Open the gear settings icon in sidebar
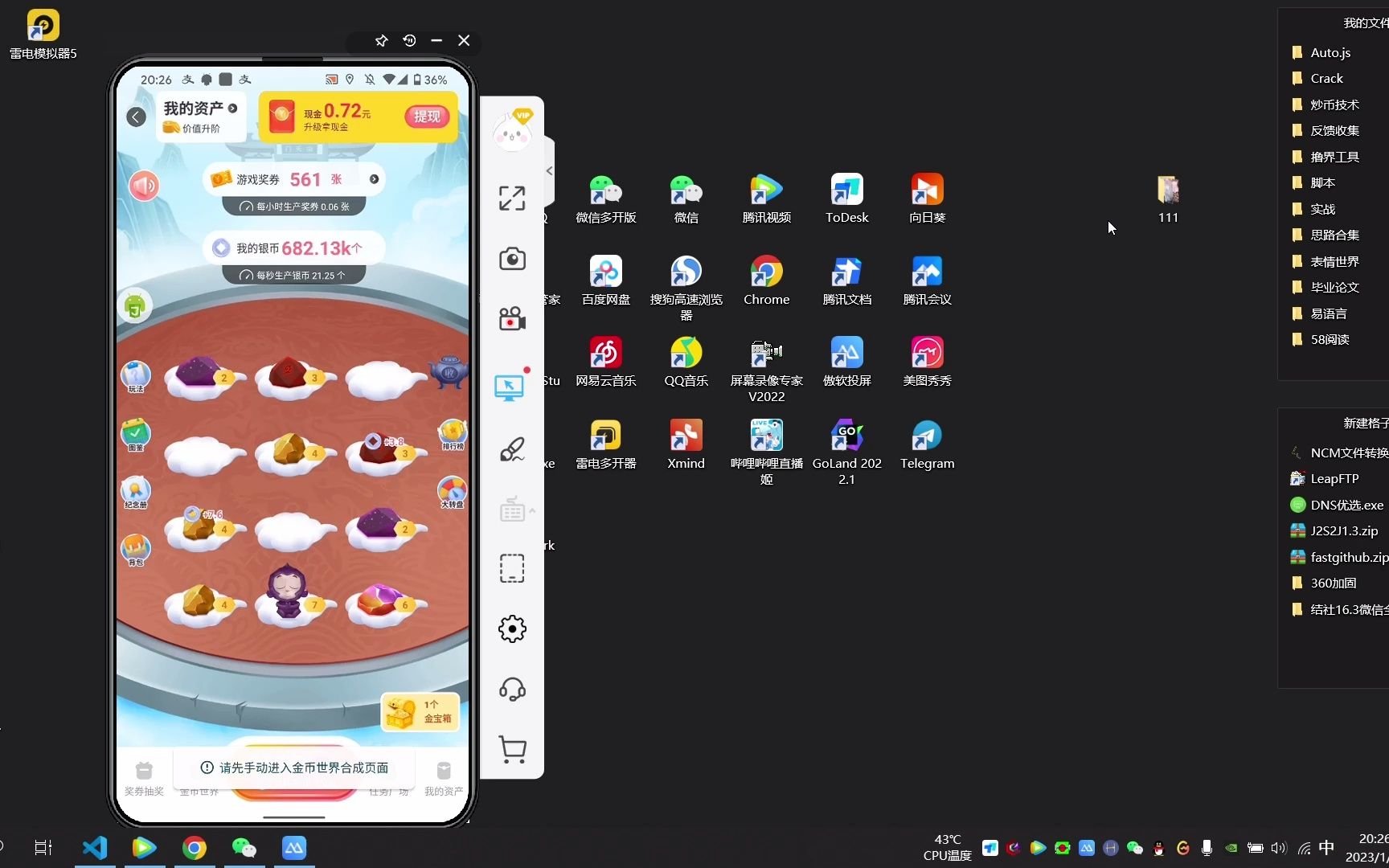 512,628
